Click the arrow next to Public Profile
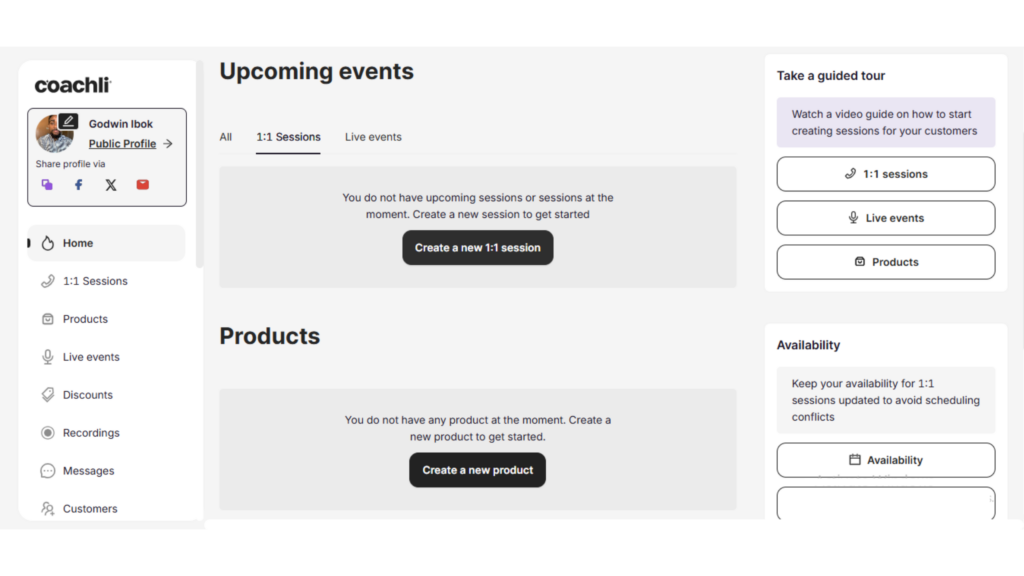Viewport: 1024px width, 576px height. click(x=168, y=144)
